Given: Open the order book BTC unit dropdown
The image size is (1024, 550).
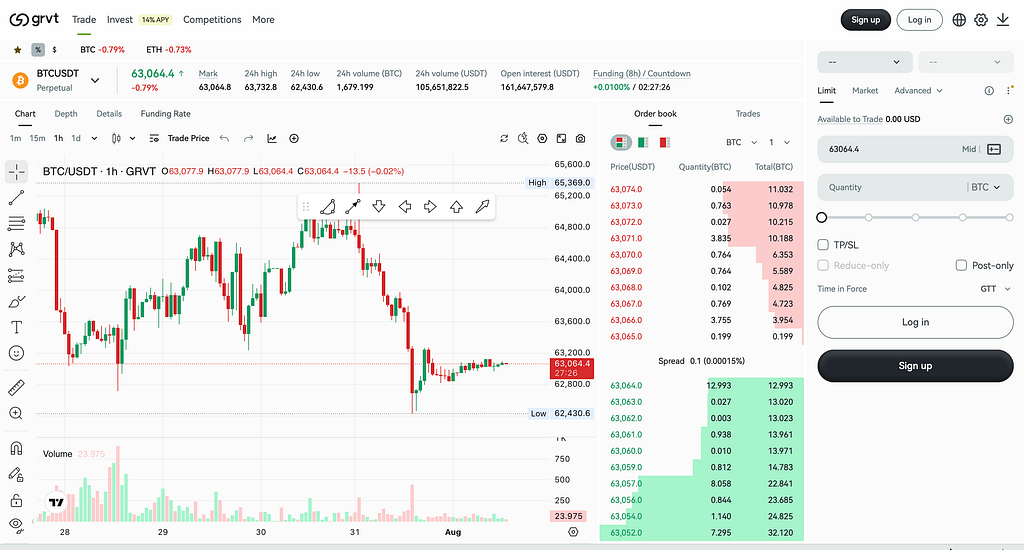Looking at the screenshot, I should (741, 142).
